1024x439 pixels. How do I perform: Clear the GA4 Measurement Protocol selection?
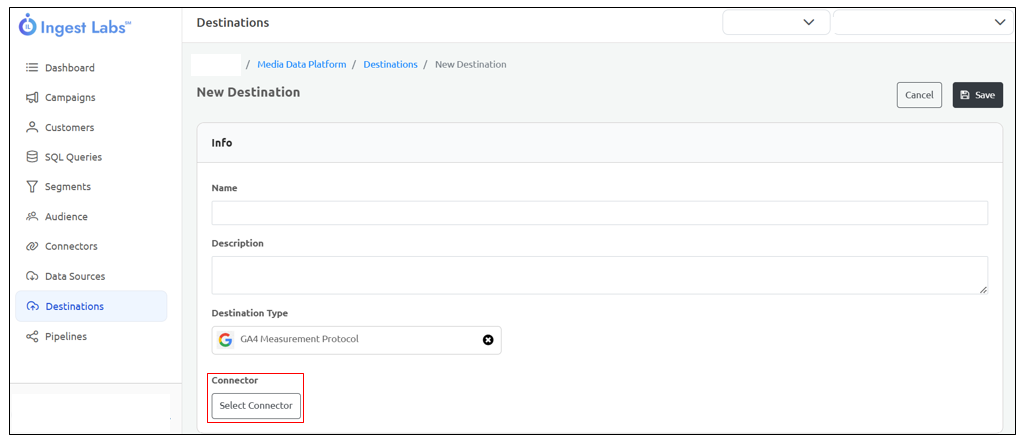488,340
